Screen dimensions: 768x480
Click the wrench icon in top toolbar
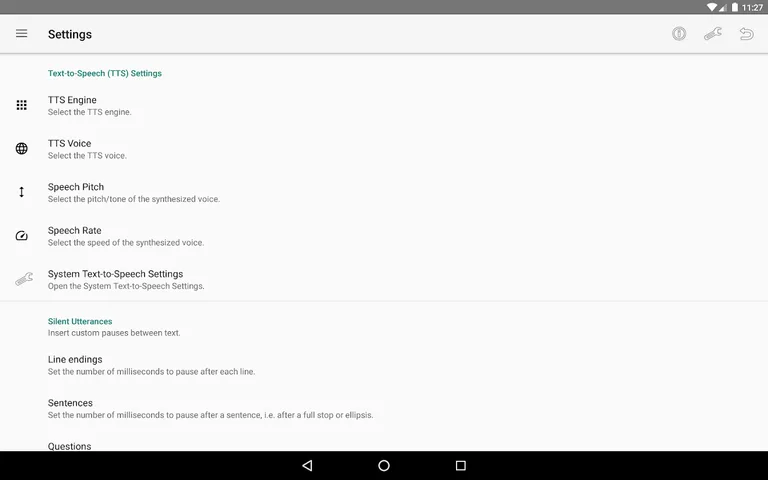pyautogui.click(x=713, y=34)
